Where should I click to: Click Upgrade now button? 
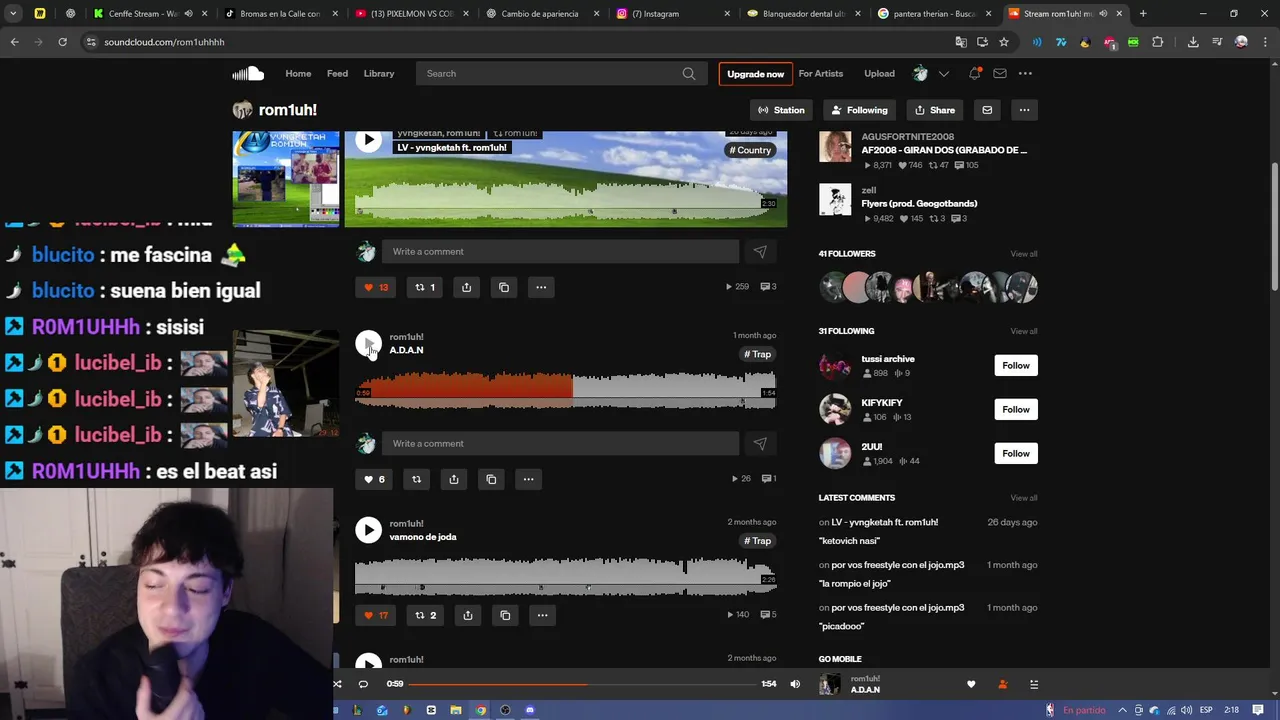pyautogui.click(x=755, y=74)
